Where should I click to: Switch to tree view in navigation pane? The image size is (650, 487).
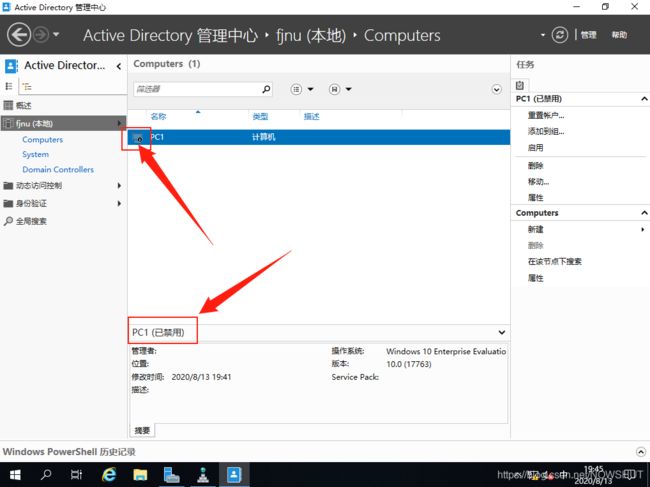(27, 86)
